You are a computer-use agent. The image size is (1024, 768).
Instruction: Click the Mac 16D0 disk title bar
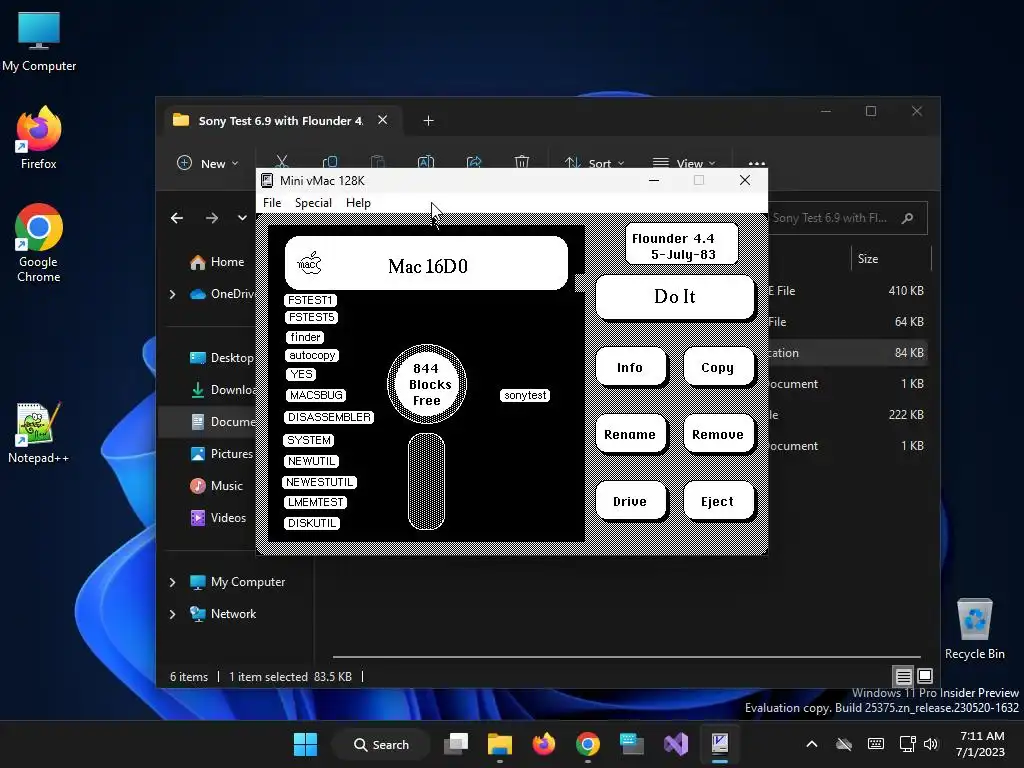(426, 263)
